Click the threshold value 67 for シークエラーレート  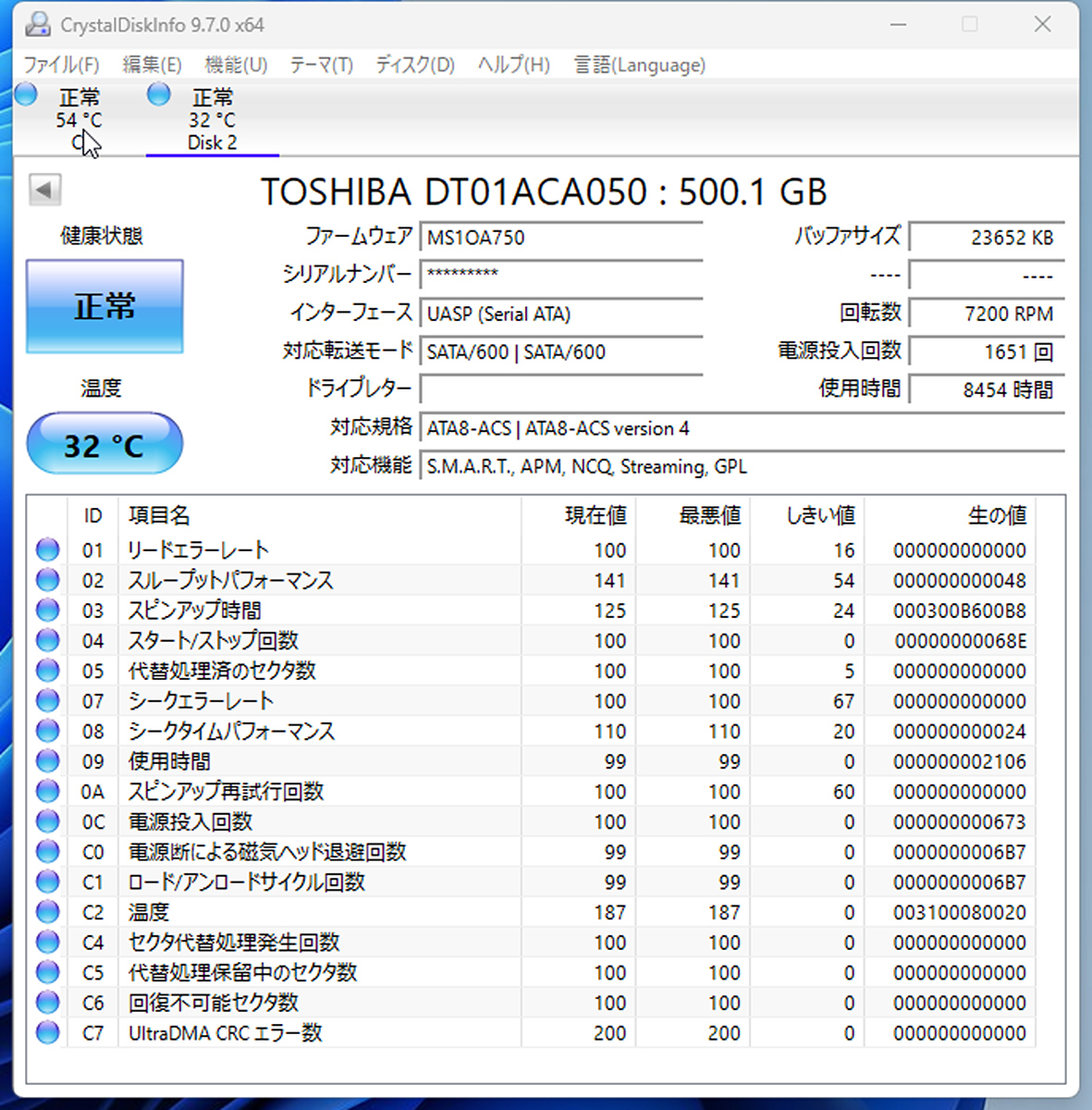click(x=843, y=701)
